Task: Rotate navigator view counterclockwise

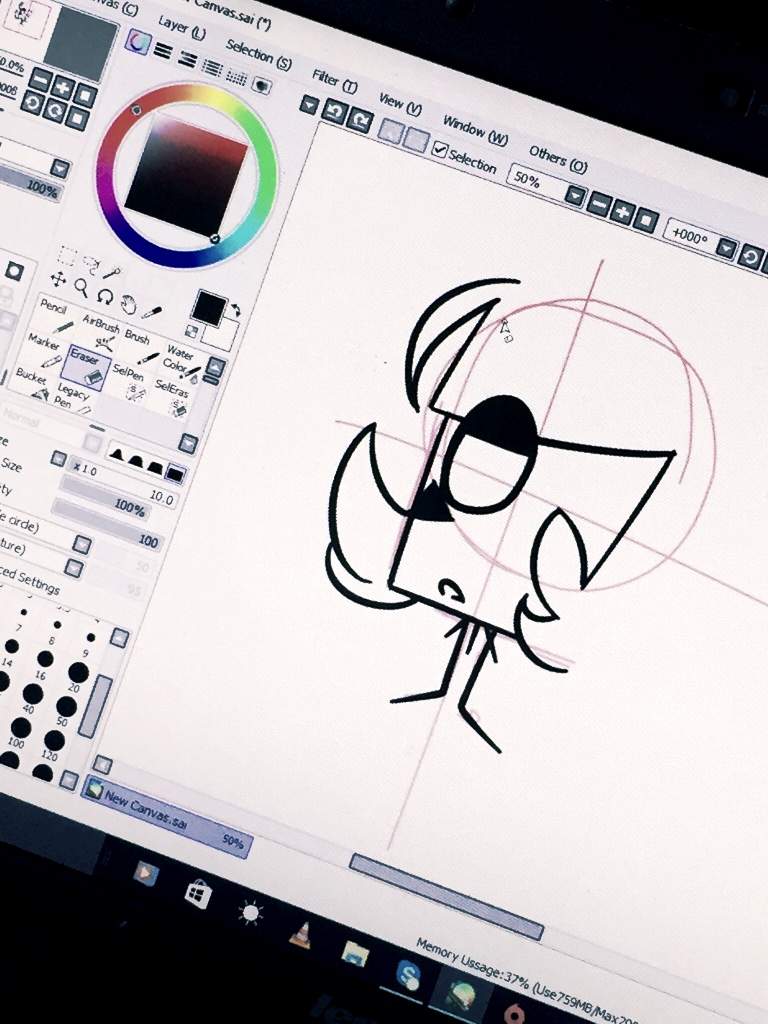Action: pyautogui.click(x=32, y=103)
